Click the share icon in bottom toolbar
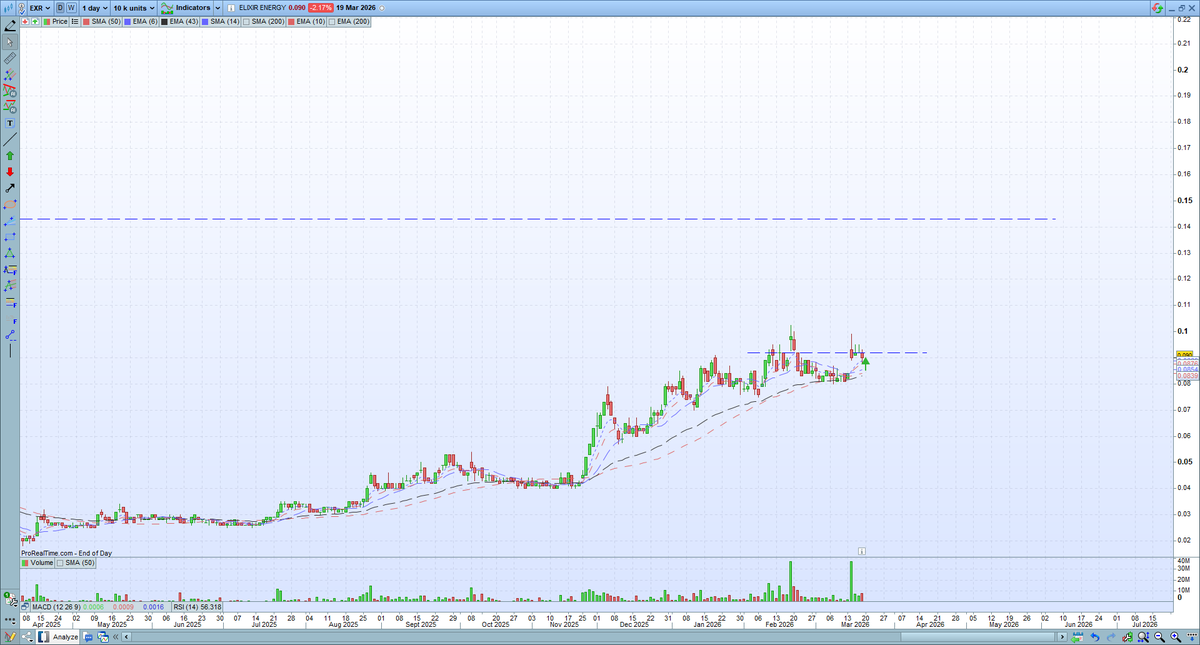Viewport: 1200px width, 645px height. pyautogui.click(x=27, y=637)
